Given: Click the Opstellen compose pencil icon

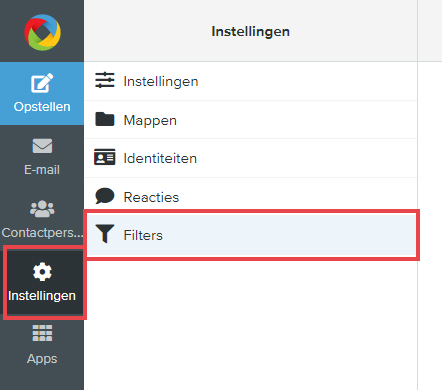Looking at the screenshot, I should tap(42, 83).
